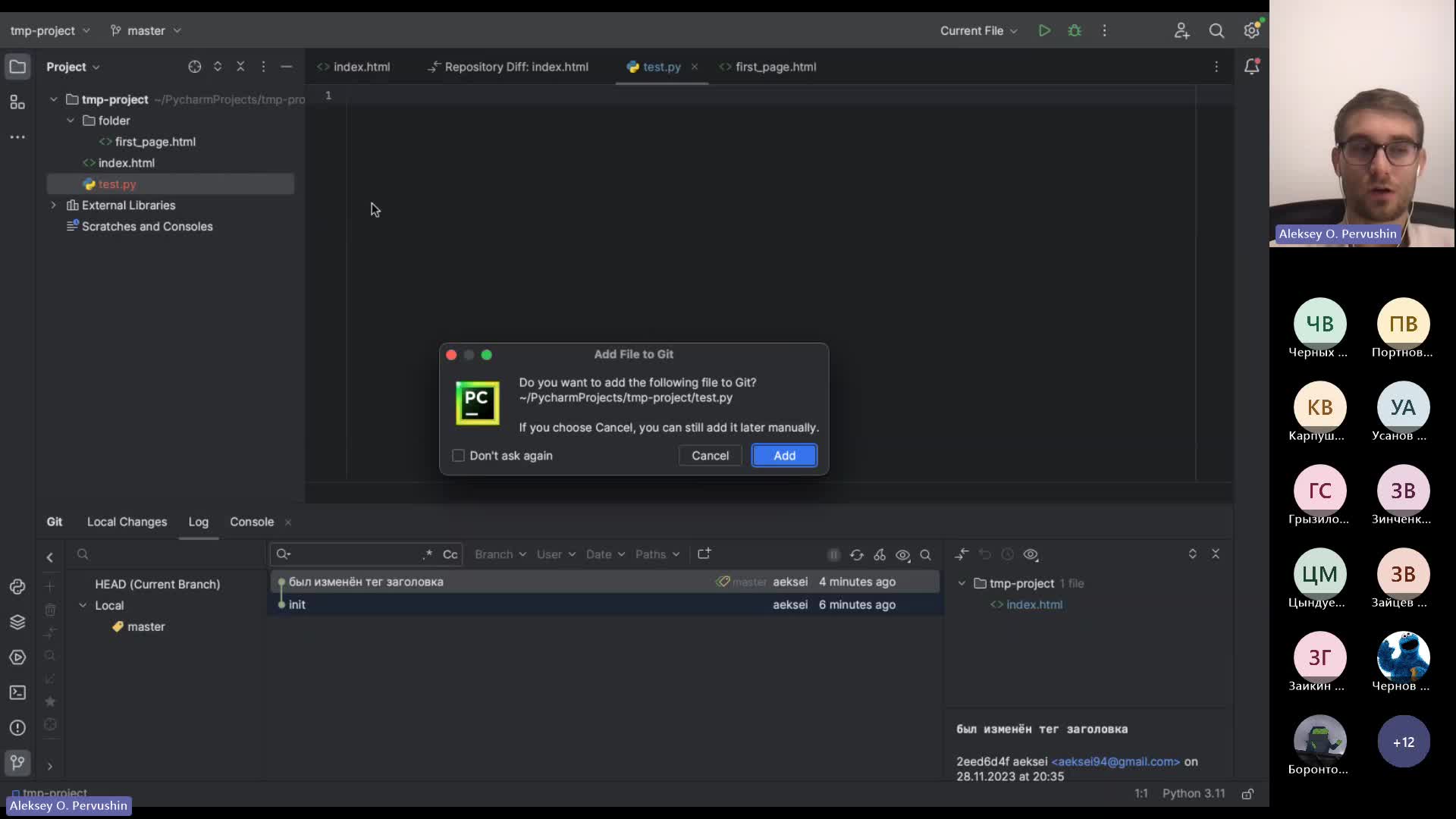Open the Python Console icon in sidebar
This screenshot has width=1456, height=819.
17,587
